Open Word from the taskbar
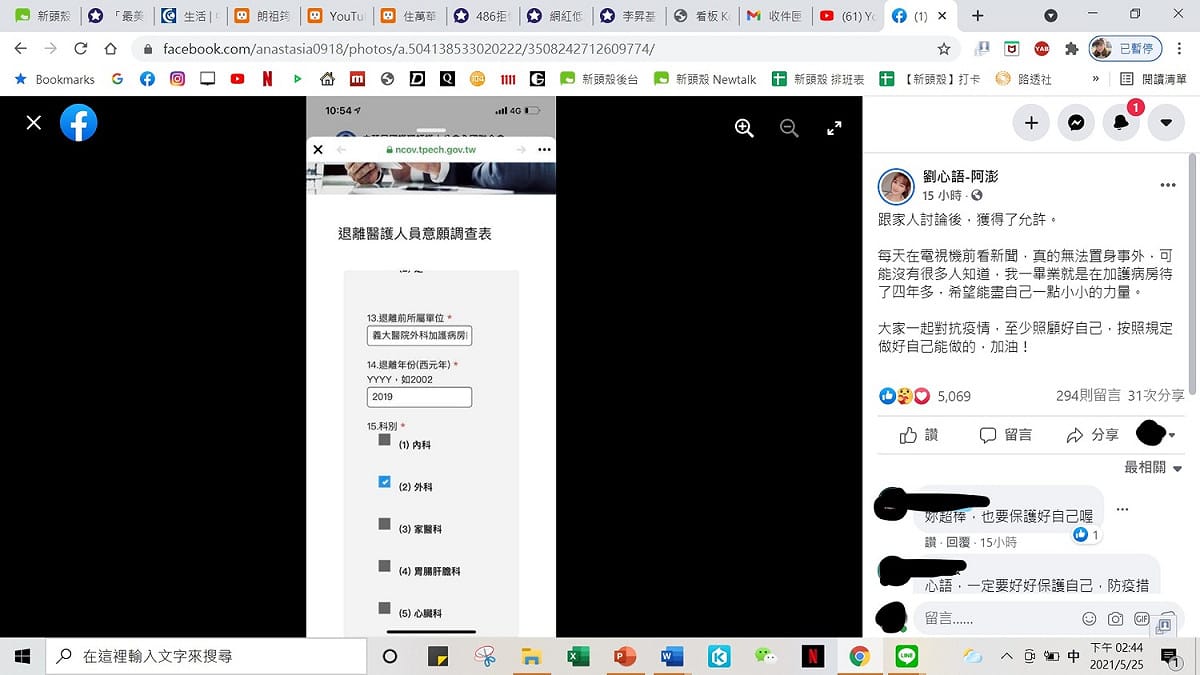 672,656
